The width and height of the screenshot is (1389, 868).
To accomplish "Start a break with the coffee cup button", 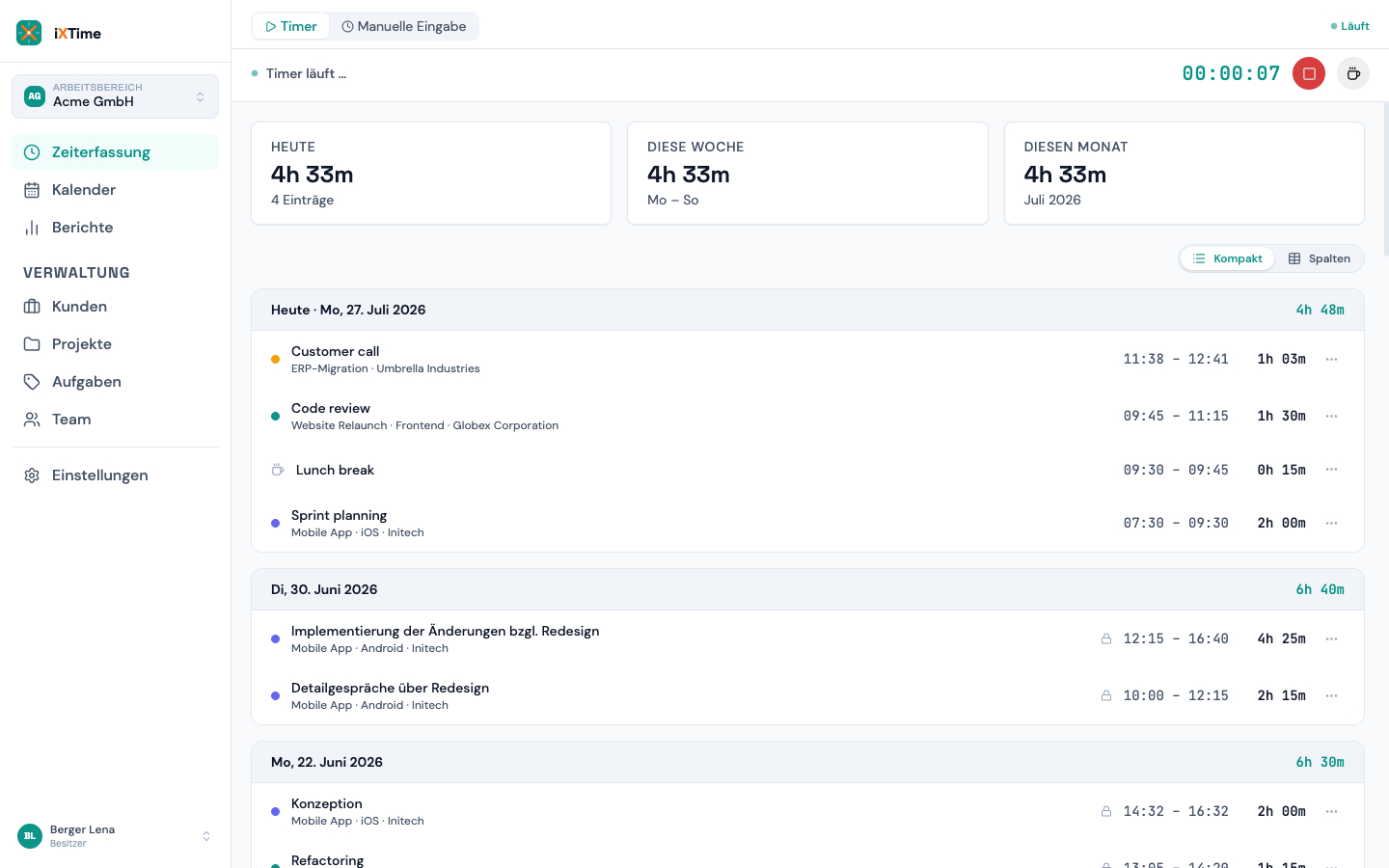I will coord(1353,73).
